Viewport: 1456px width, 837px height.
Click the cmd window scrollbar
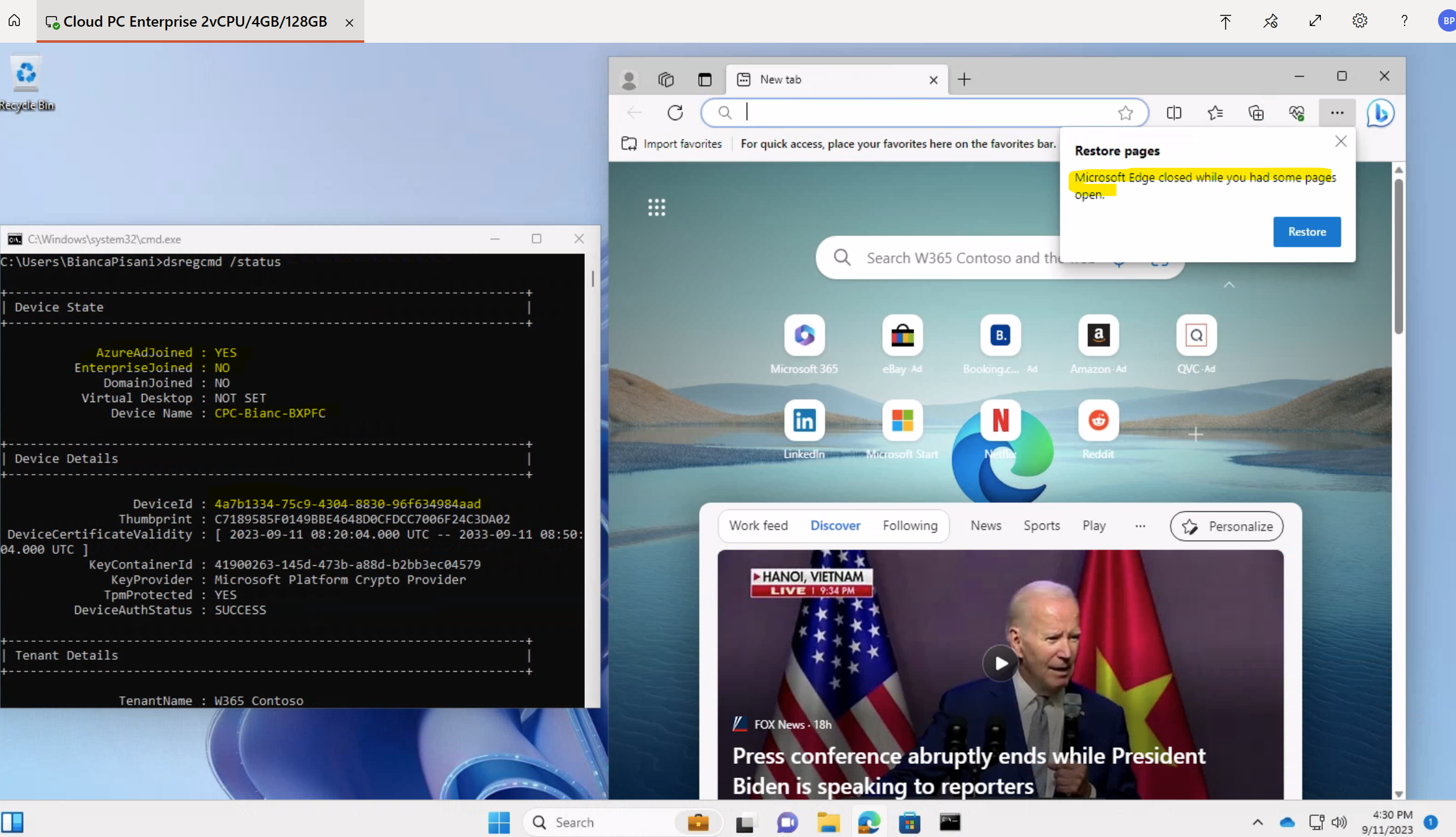592,279
